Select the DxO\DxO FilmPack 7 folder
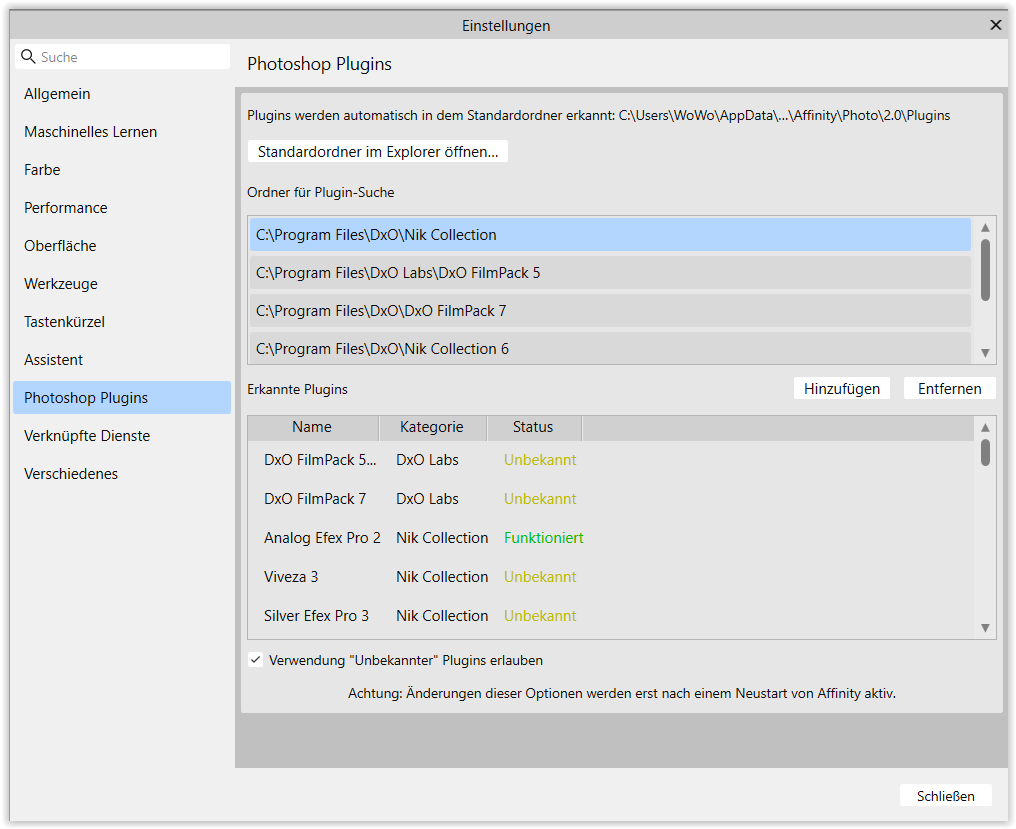Screen dimensions: 1016x829 click(610, 311)
